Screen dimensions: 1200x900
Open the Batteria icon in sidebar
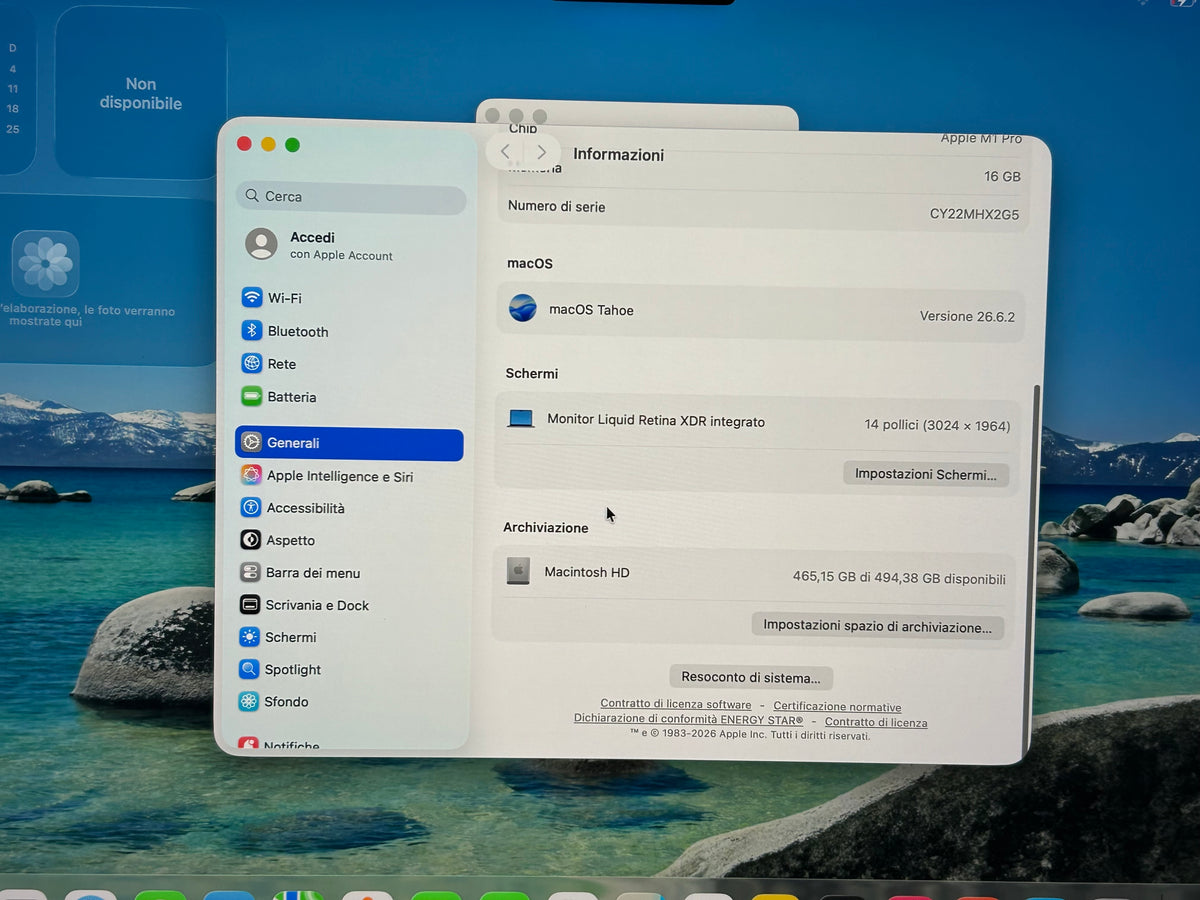pyautogui.click(x=252, y=397)
